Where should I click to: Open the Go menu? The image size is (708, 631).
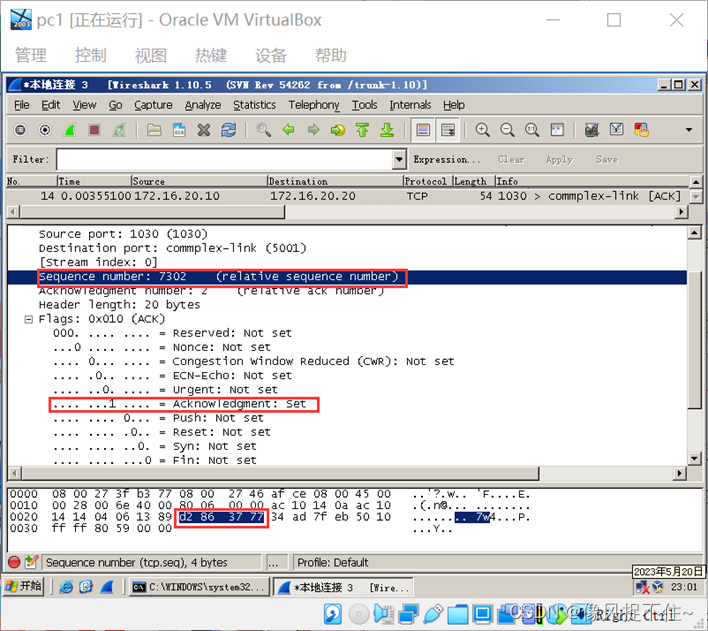click(115, 105)
